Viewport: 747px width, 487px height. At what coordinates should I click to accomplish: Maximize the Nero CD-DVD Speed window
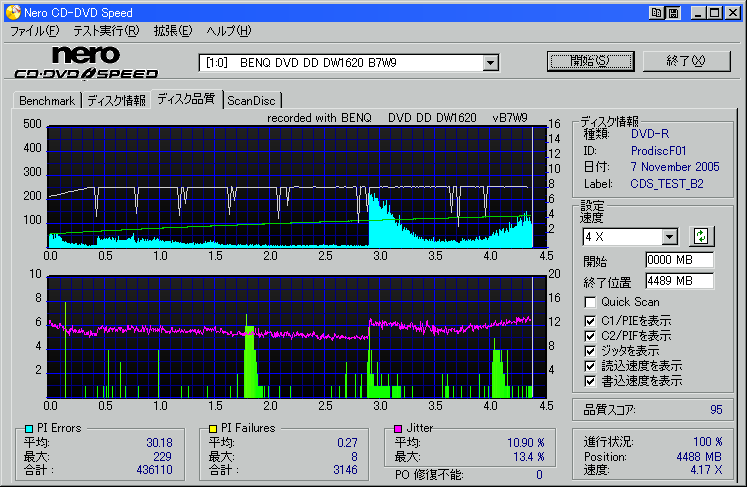point(715,13)
